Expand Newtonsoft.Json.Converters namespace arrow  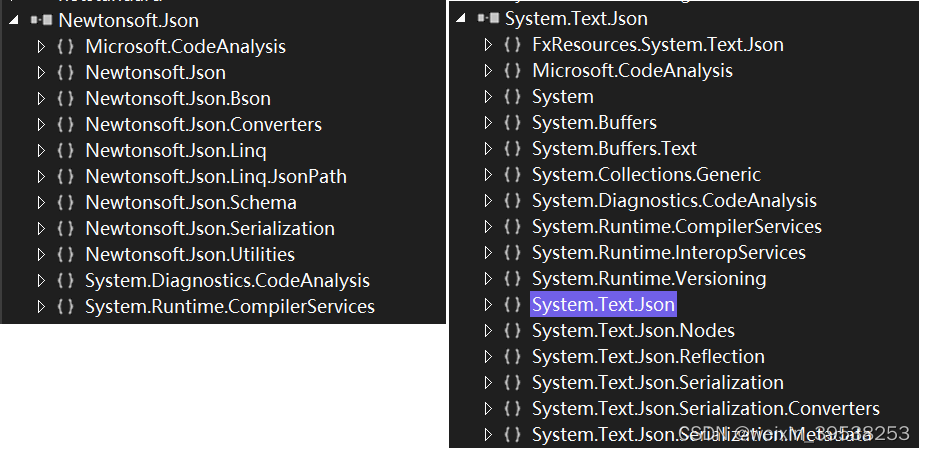tap(41, 125)
